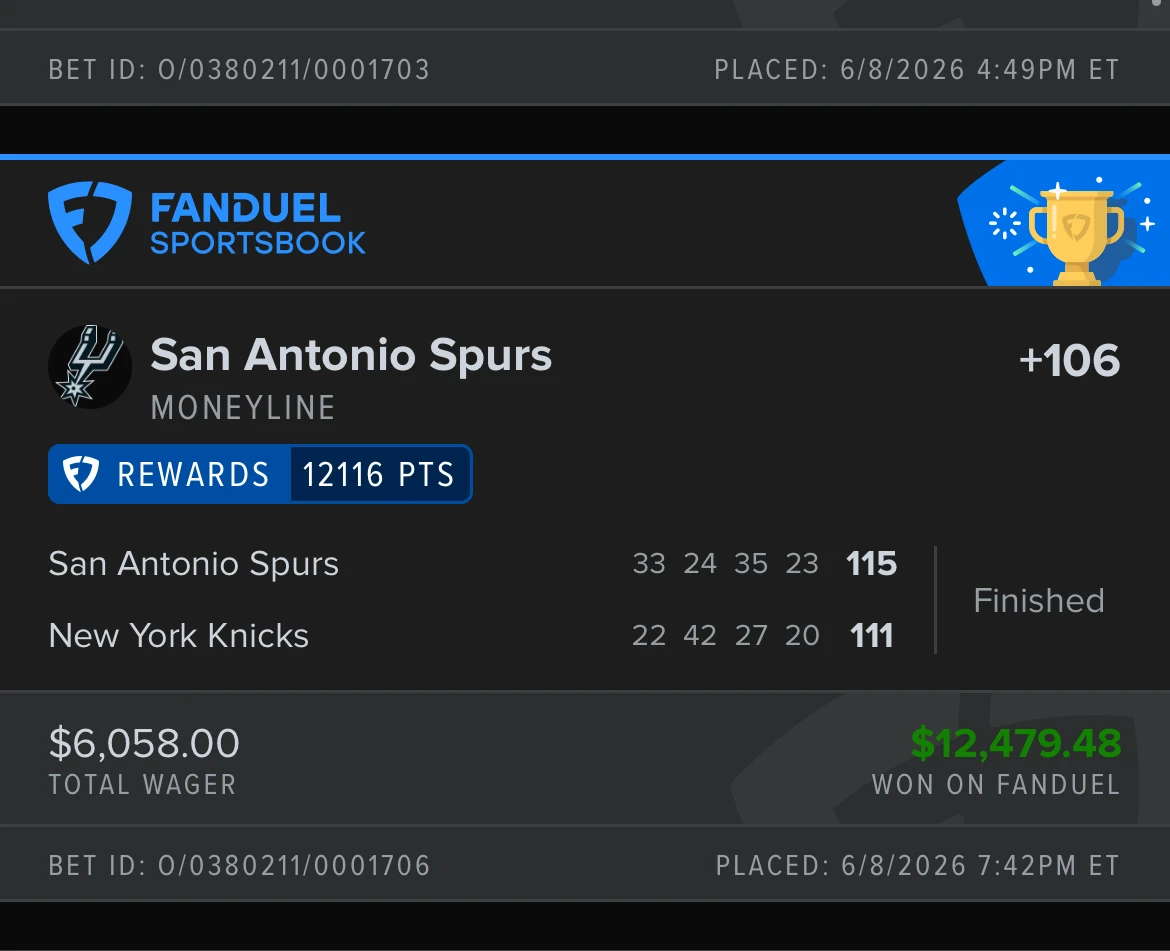Tap the +106 odds value

click(1069, 360)
